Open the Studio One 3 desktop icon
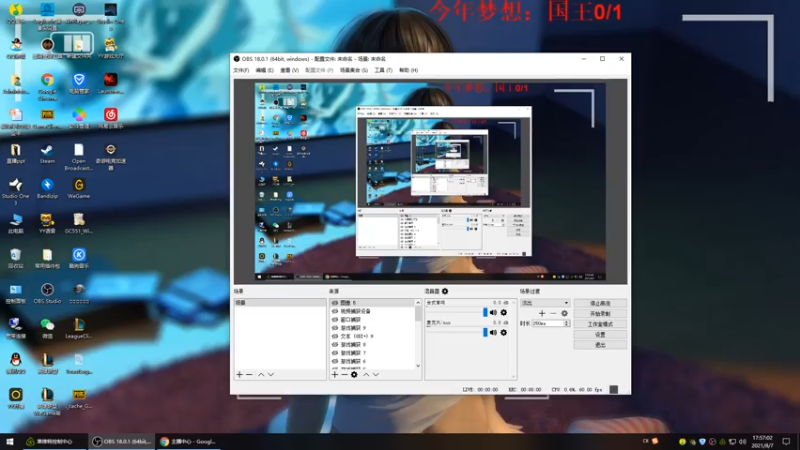The height and width of the screenshot is (450, 800). (x=15, y=191)
